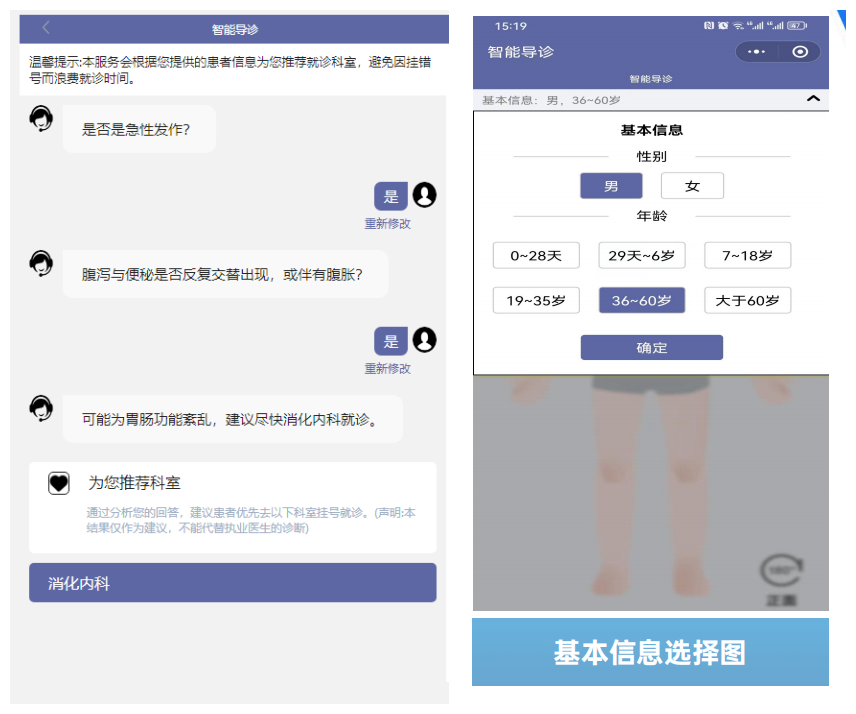Select the 29天~6岁 age option
The image size is (856, 714).
pos(641,255)
